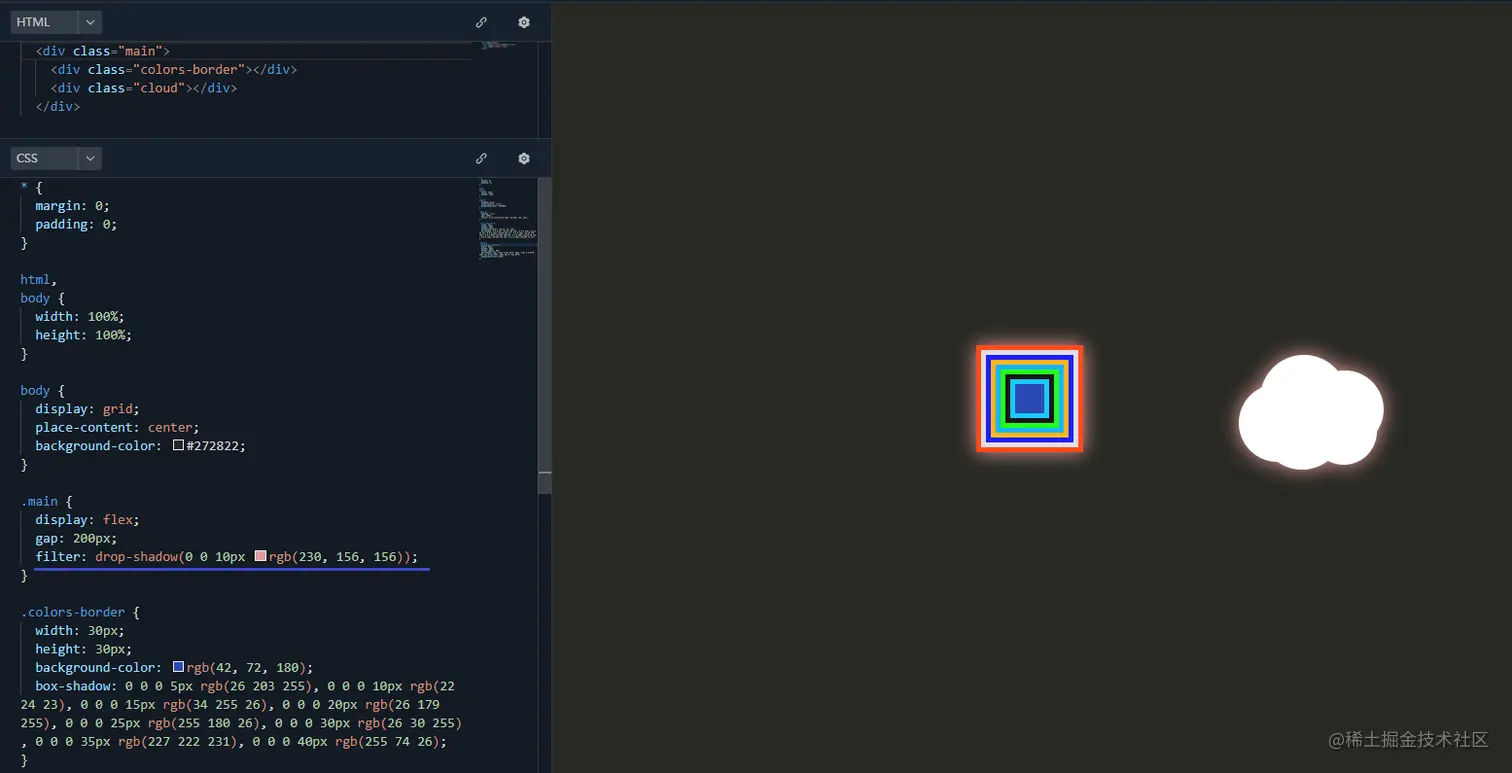This screenshot has width=1512, height=773.
Task: Click the CSS code minimap
Action: (508, 220)
